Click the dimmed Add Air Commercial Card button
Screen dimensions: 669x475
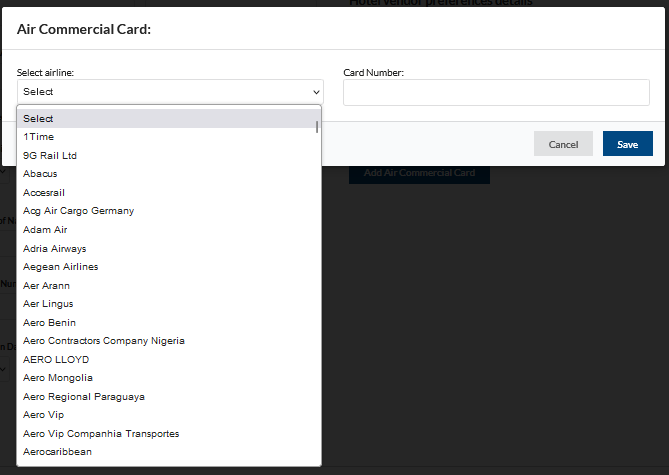click(419, 173)
